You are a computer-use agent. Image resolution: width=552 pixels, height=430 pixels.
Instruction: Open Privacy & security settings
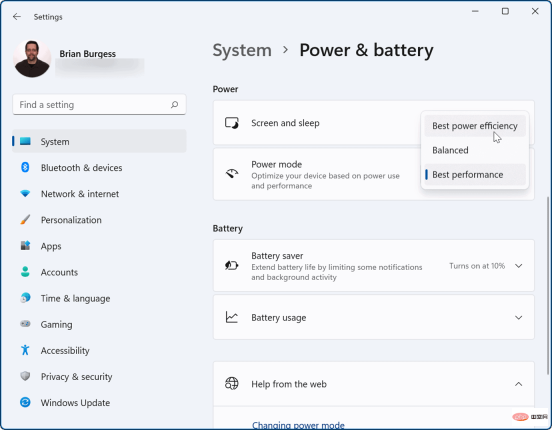pyautogui.click(x=99, y=376)
